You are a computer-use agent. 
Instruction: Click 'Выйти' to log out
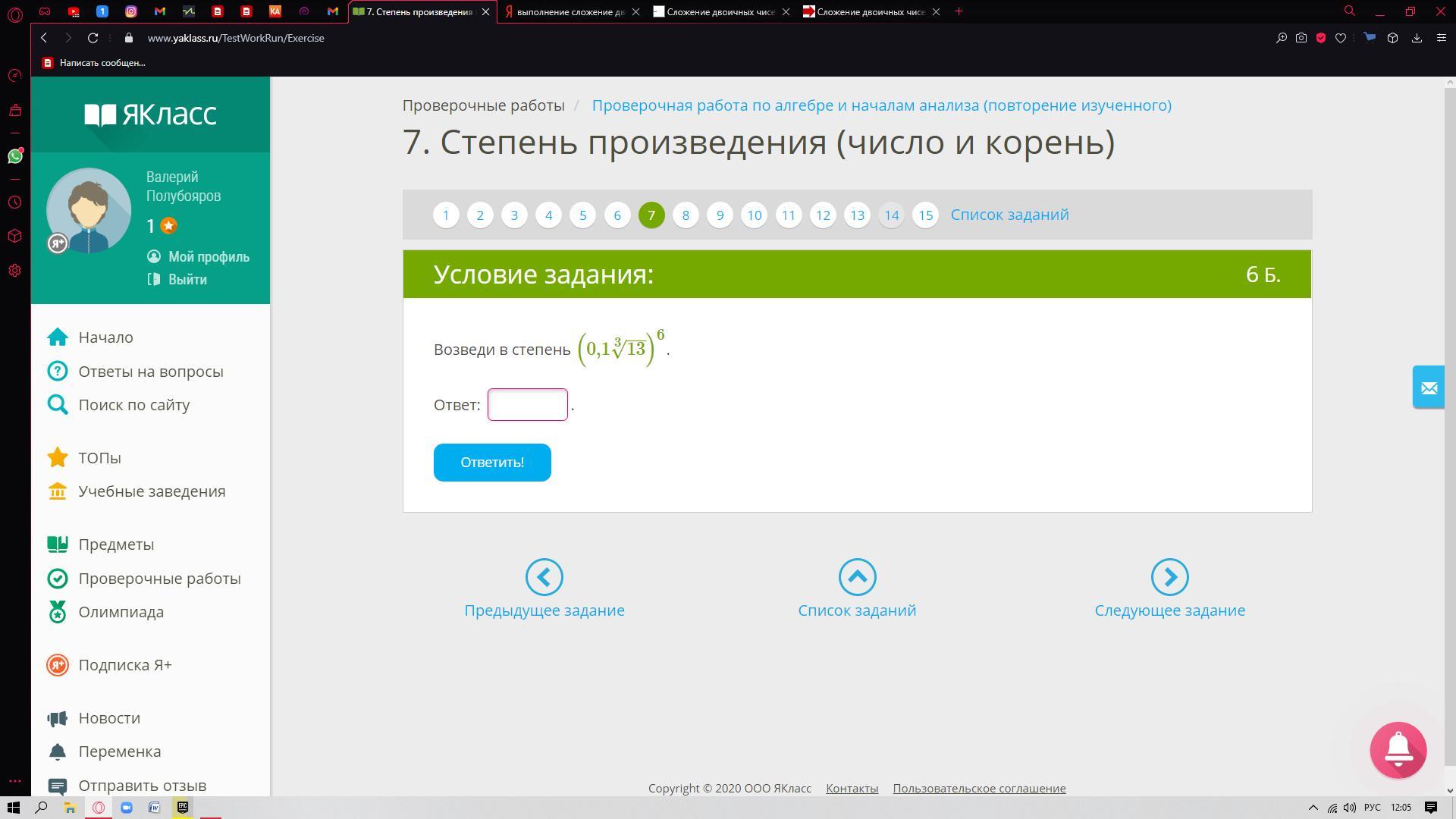[187, 279]
